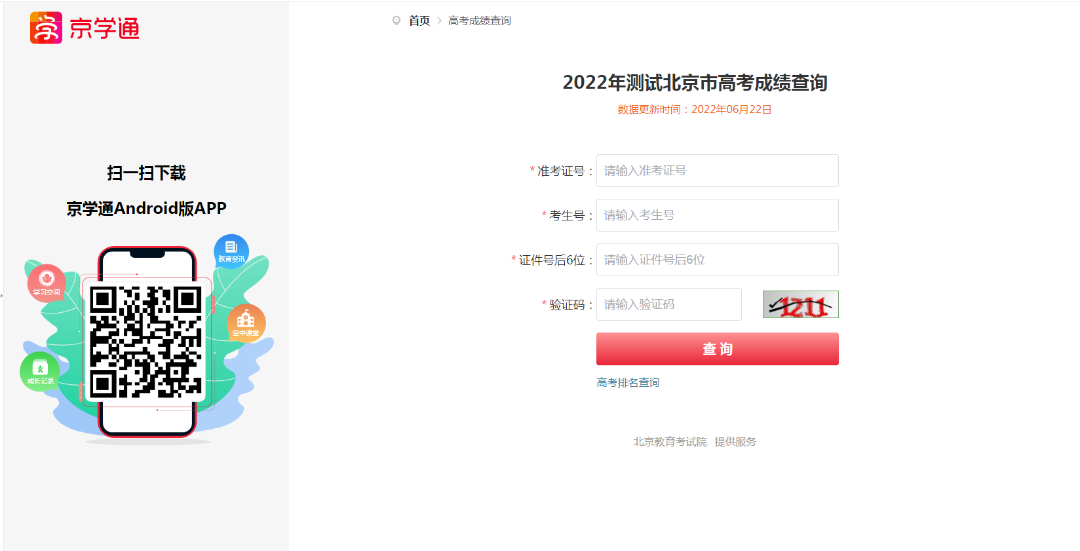Focus the 准考证号 input field
The width and height of the screenshot is (1080, 551).
click(717, 171)
